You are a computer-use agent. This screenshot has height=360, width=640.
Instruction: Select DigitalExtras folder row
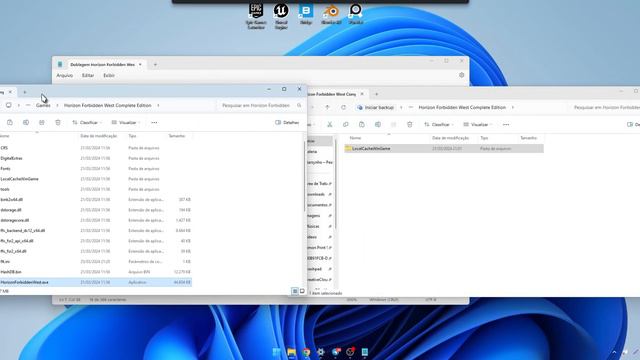pos(96,158)
